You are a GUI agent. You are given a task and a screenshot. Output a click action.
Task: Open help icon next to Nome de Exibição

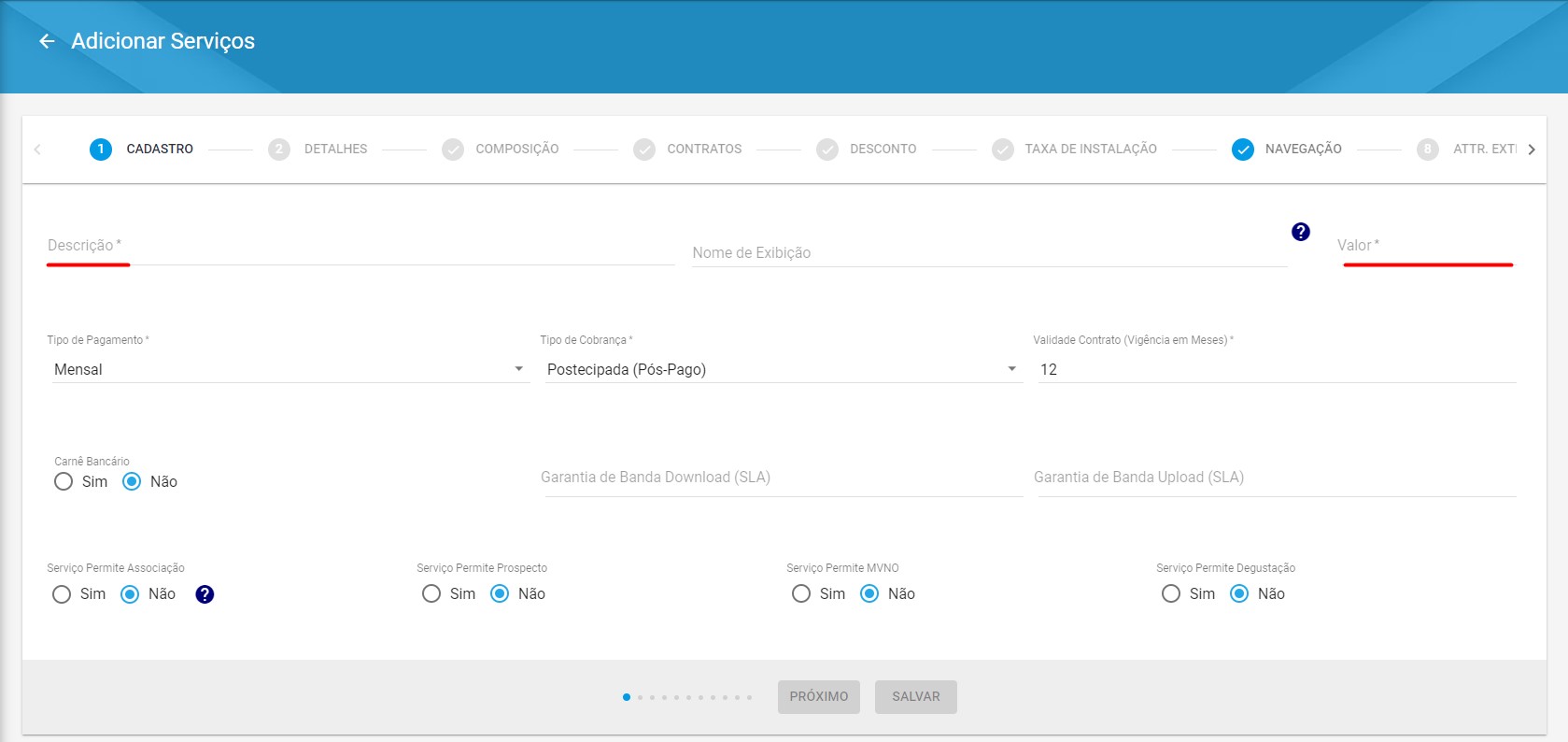(x=1301, y=232)
